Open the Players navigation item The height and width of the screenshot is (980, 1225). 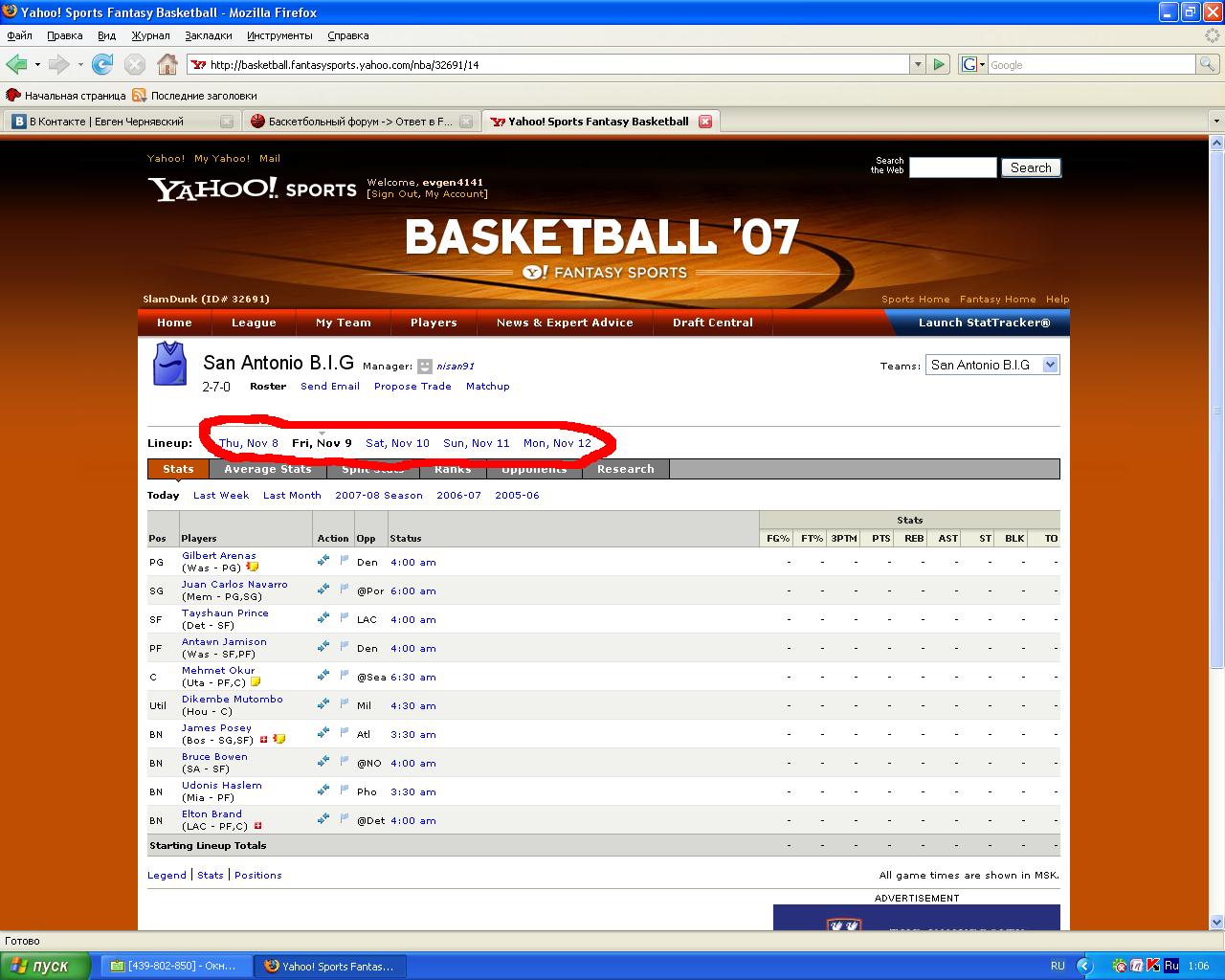434,323
